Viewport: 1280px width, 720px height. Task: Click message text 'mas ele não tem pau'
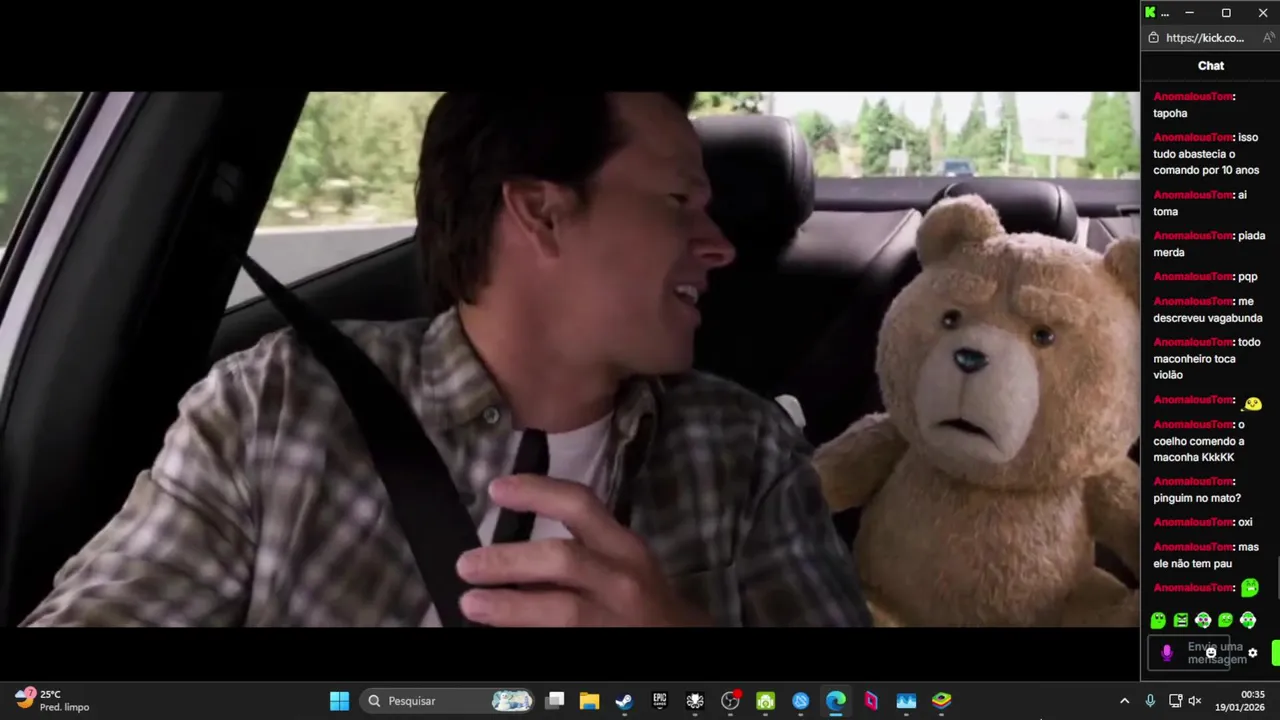pyautogui.click(x=1206, y=556)
